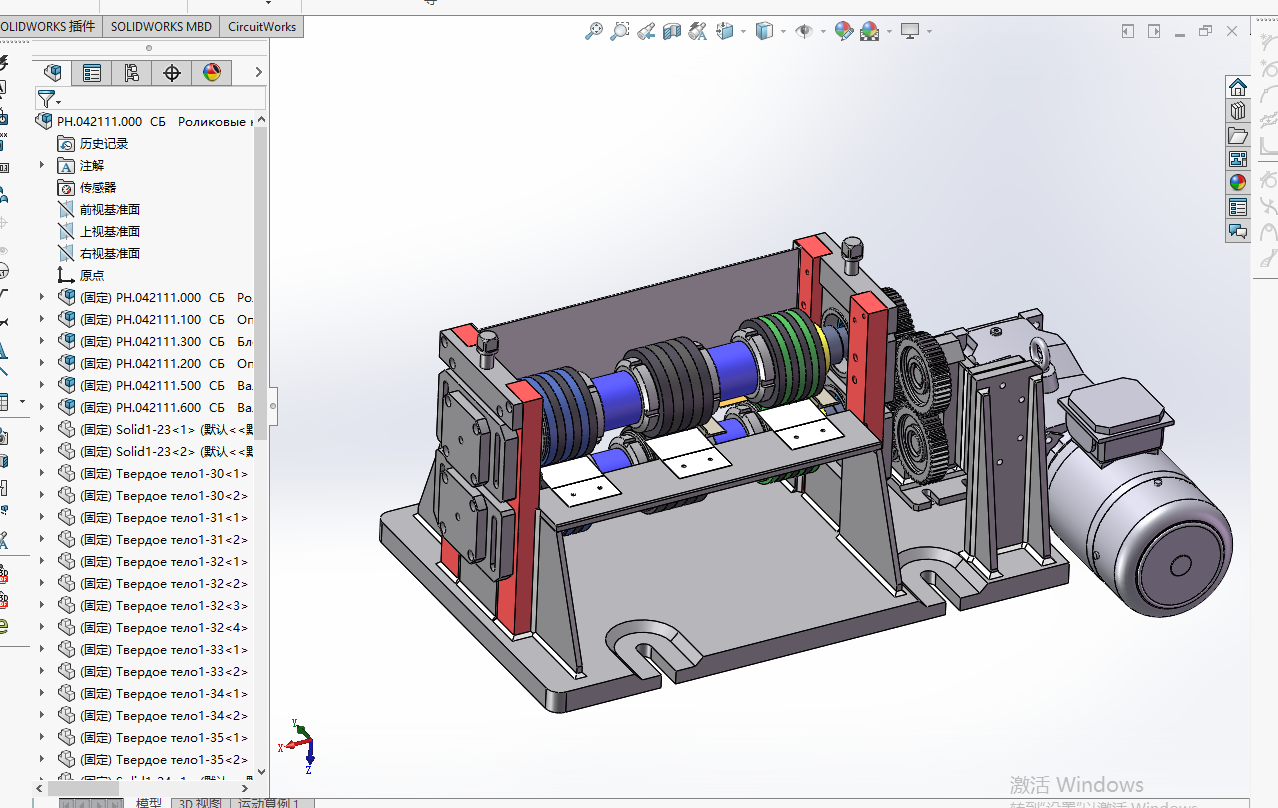The width and height of the screenshot is (1278, 808).
Task: Open the PropertyManager tab
Action: pos(92,72)
